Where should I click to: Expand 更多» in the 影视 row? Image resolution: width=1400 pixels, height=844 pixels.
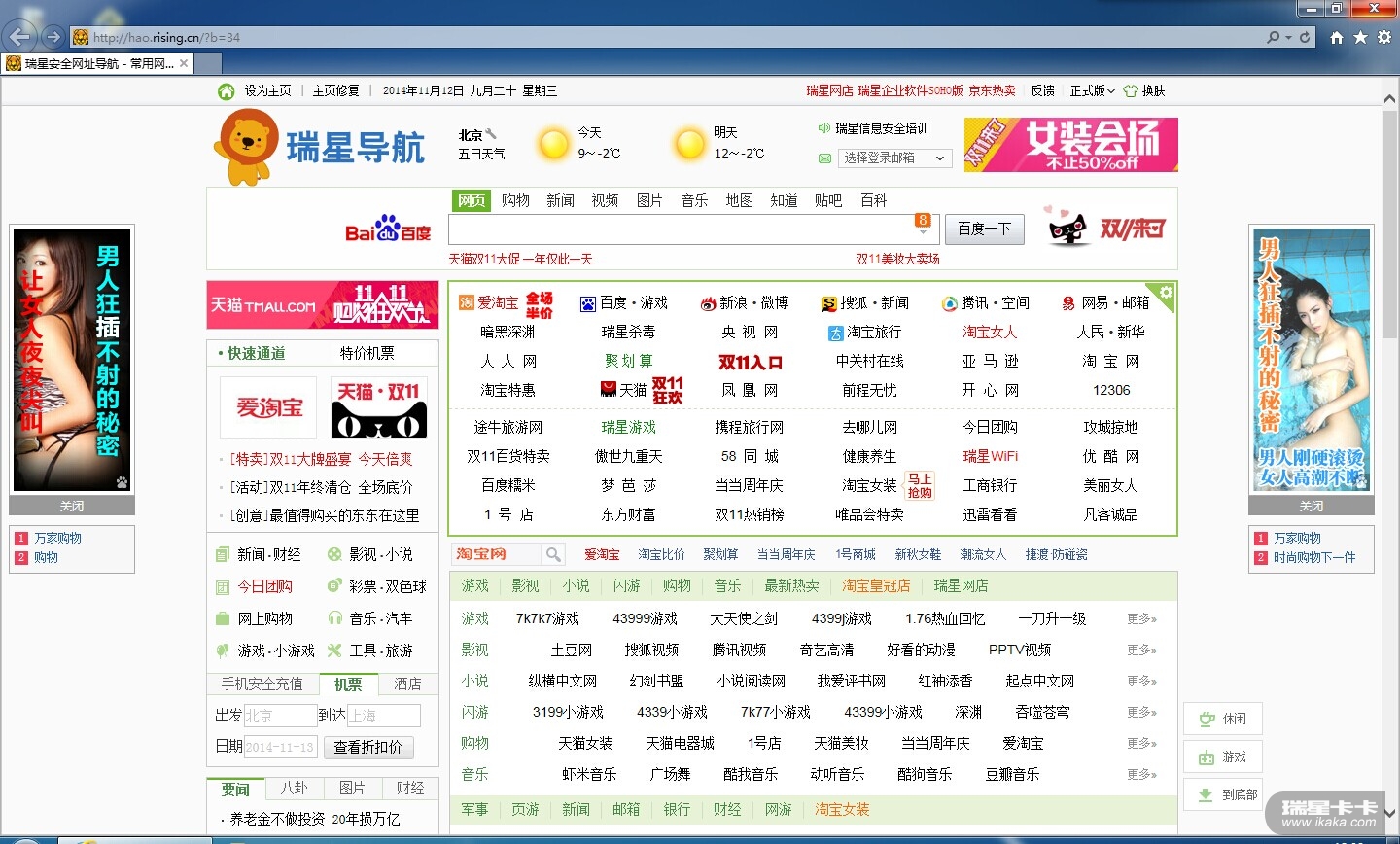[x=1141, y=650]
